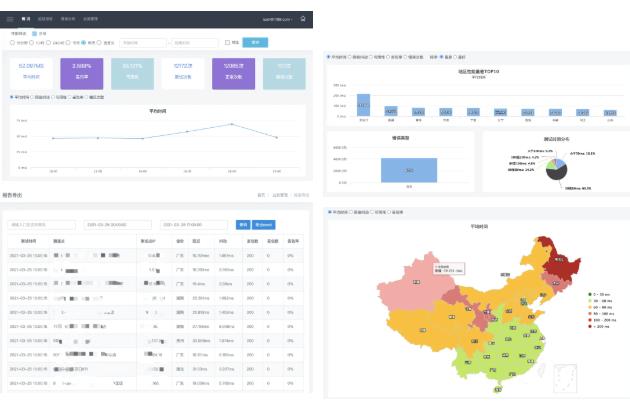Click the dark slice of the pie chart

pyautogui.click(x=556, y=174)
